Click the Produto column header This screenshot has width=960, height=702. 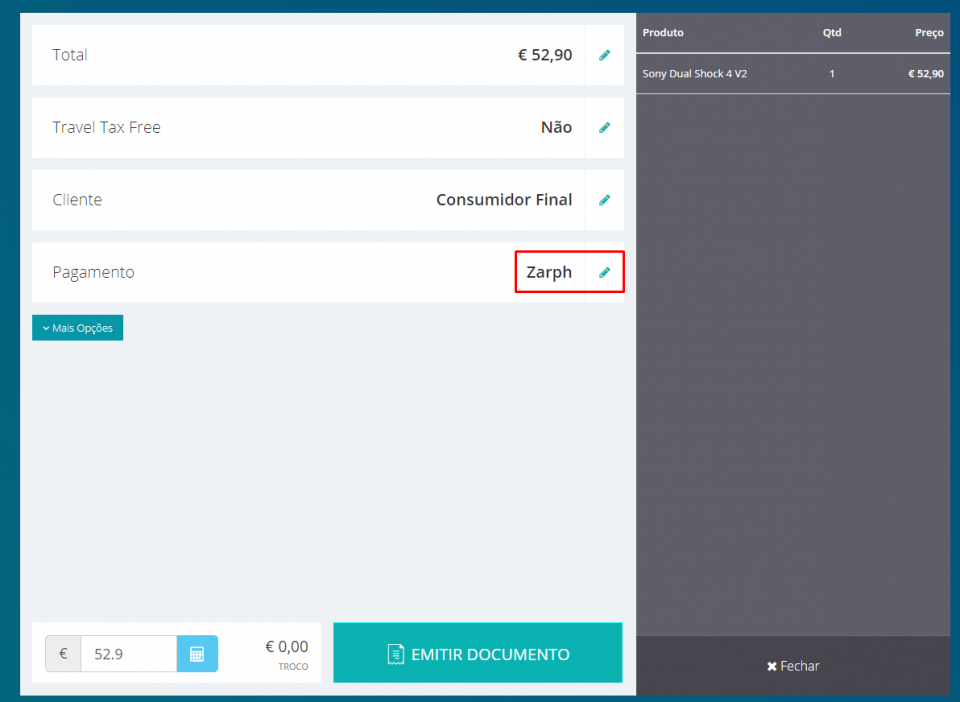pyautogui.click(x=663, y=33)
